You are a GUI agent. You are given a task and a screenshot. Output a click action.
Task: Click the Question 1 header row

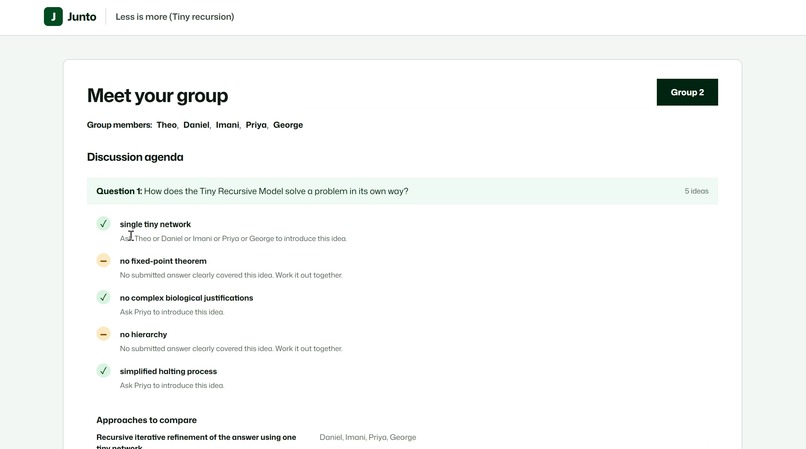[402, 191]
